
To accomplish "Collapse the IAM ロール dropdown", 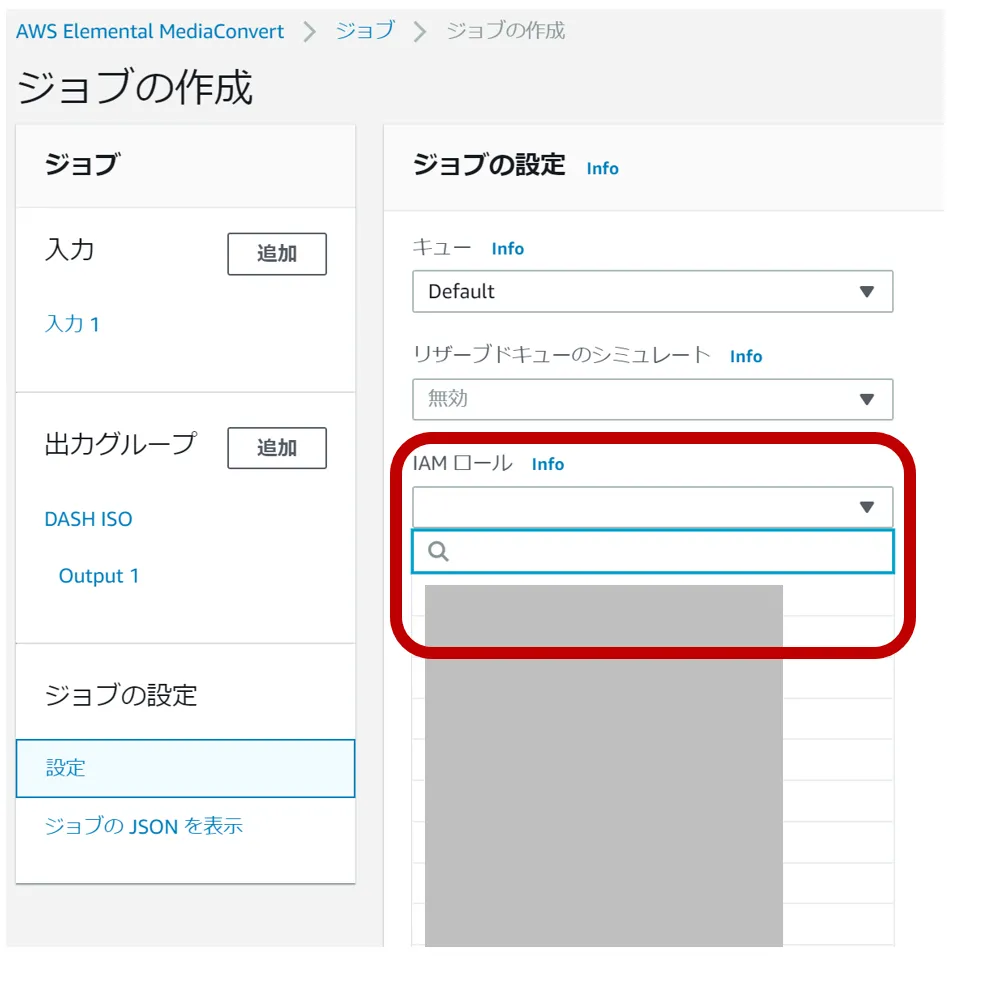I will pyautogui.click(x=653, y=507).
